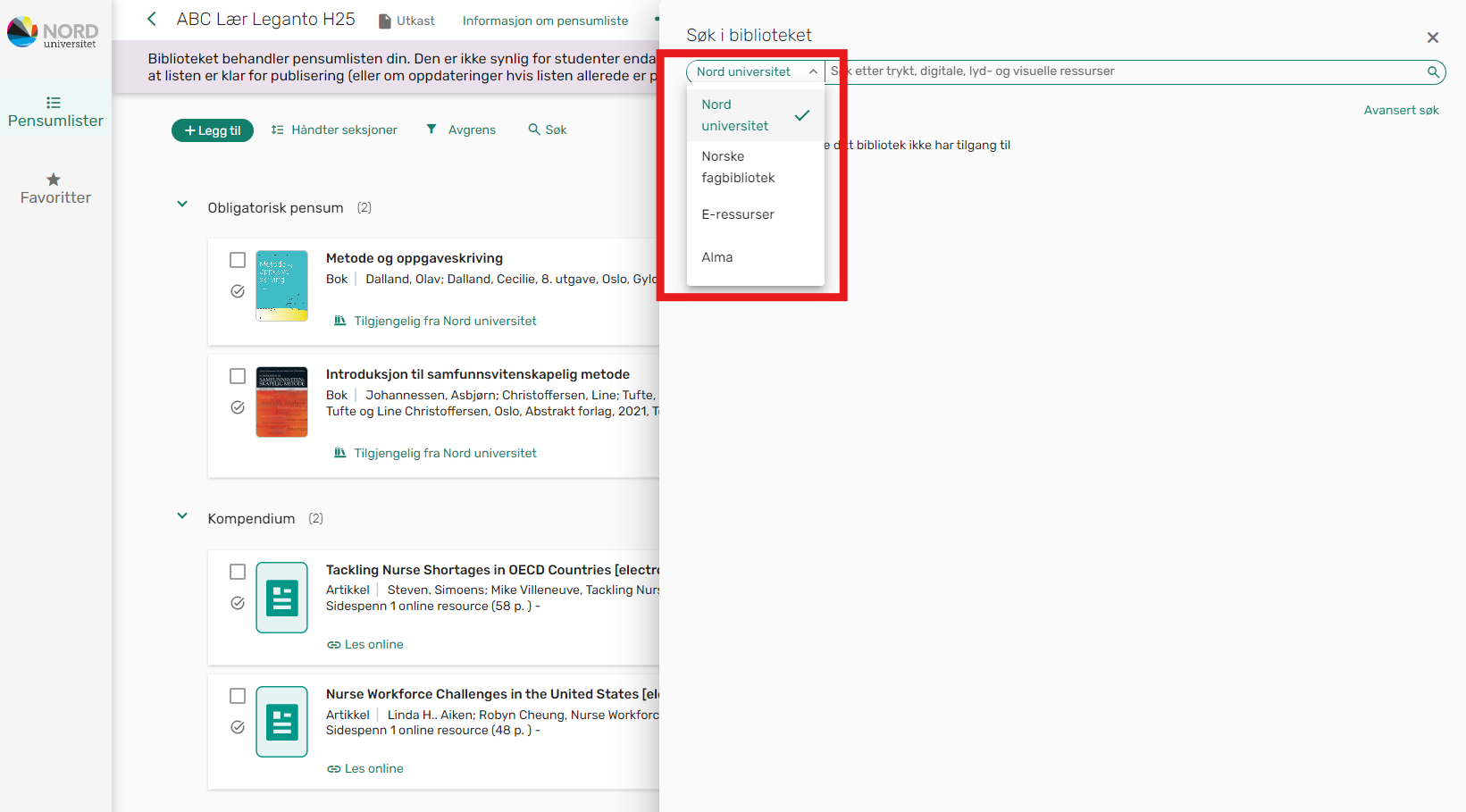Click status check icon for Tackling Nurse Shortages

pos(238,603)
